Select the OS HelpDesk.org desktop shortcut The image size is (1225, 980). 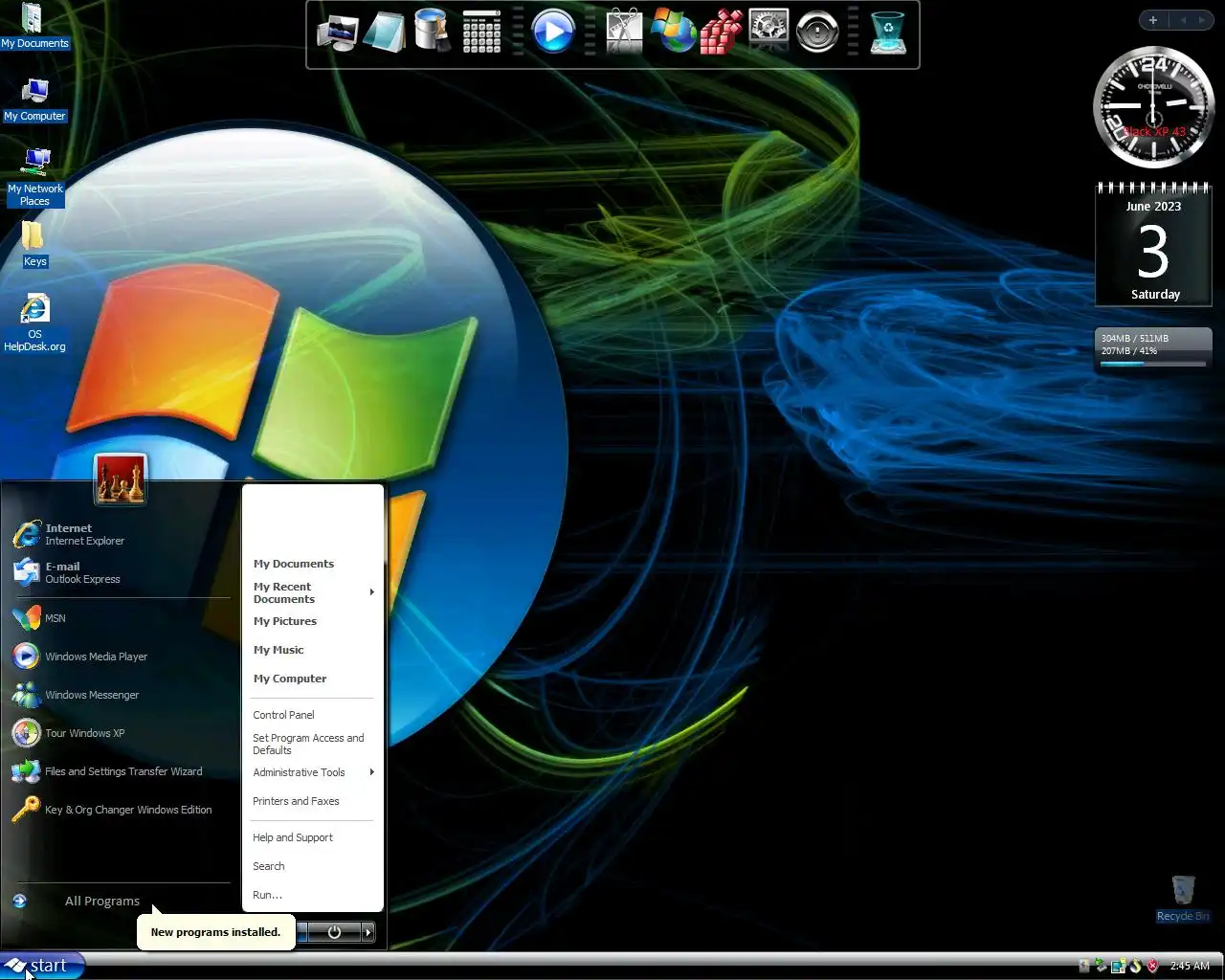click(x=34, y=323)
